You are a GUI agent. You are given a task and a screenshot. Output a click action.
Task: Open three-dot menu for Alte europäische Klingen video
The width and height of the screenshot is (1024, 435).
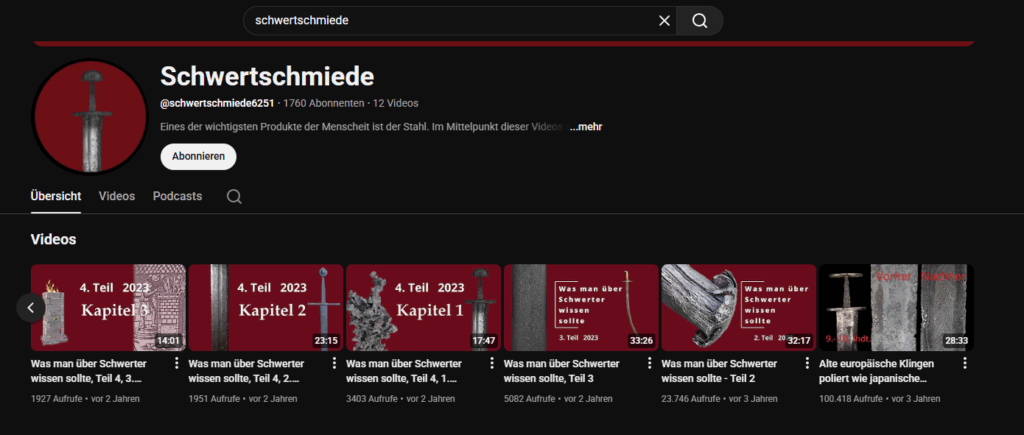[x=965, y=363]
